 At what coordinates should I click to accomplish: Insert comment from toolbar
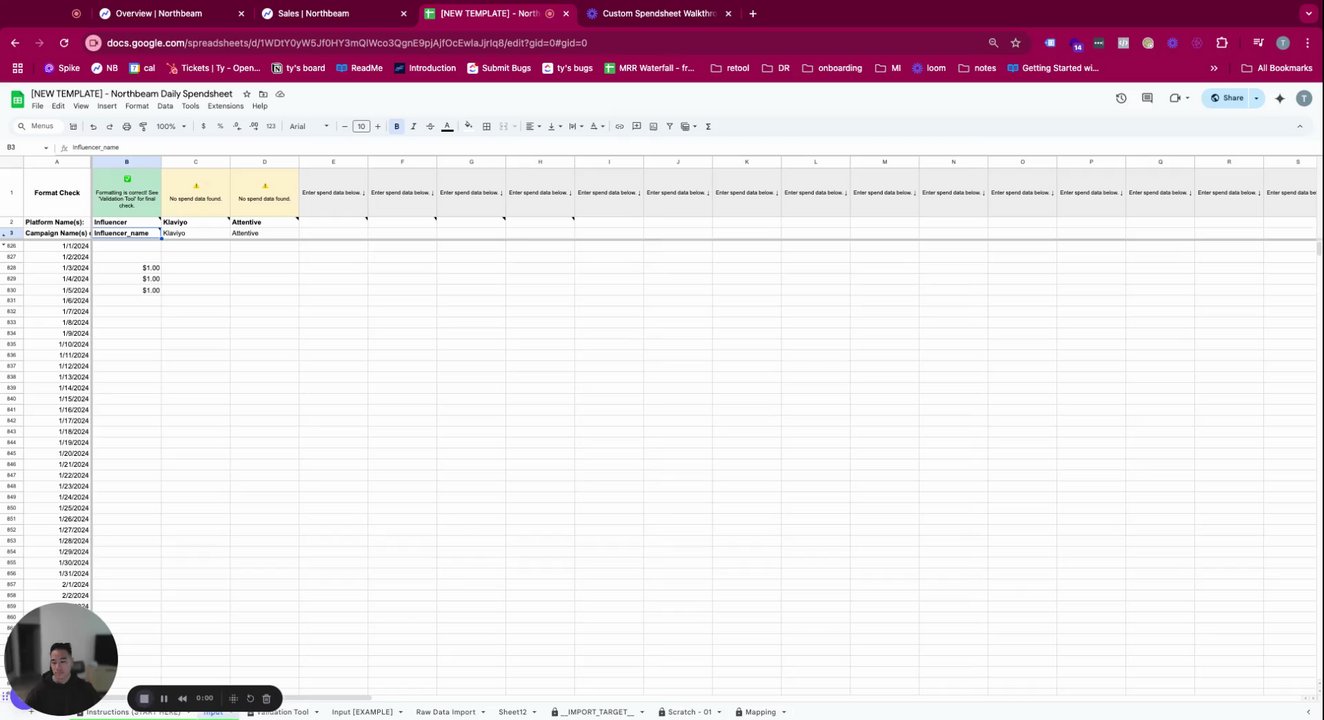pos(636,127)
